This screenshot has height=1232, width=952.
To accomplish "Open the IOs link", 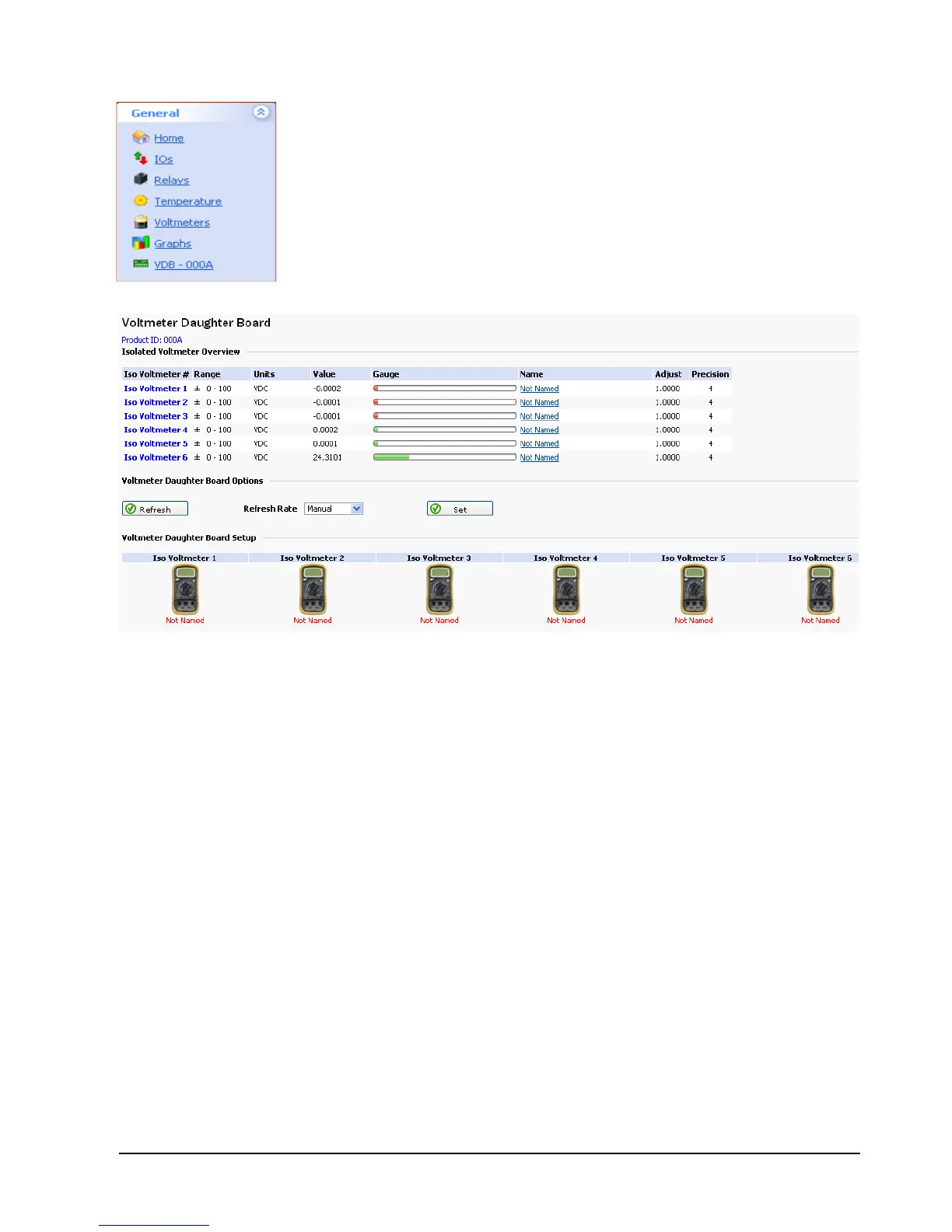I will [163, 159].
